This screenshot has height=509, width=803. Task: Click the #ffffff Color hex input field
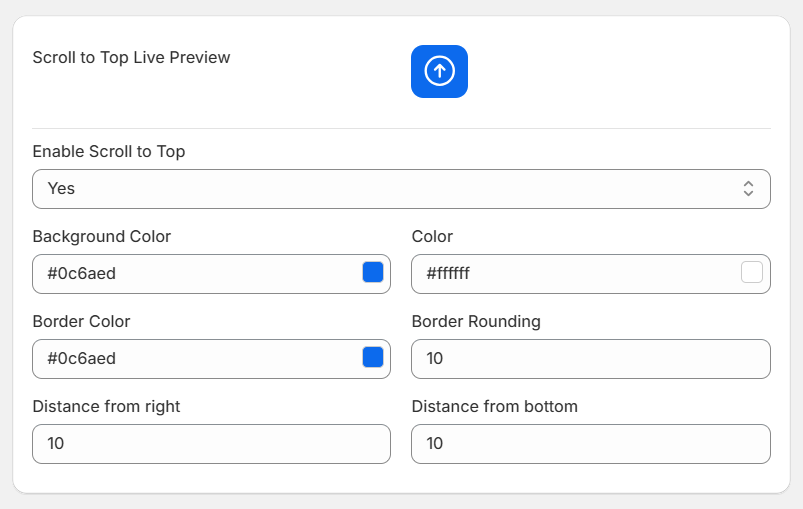(590, 274)
